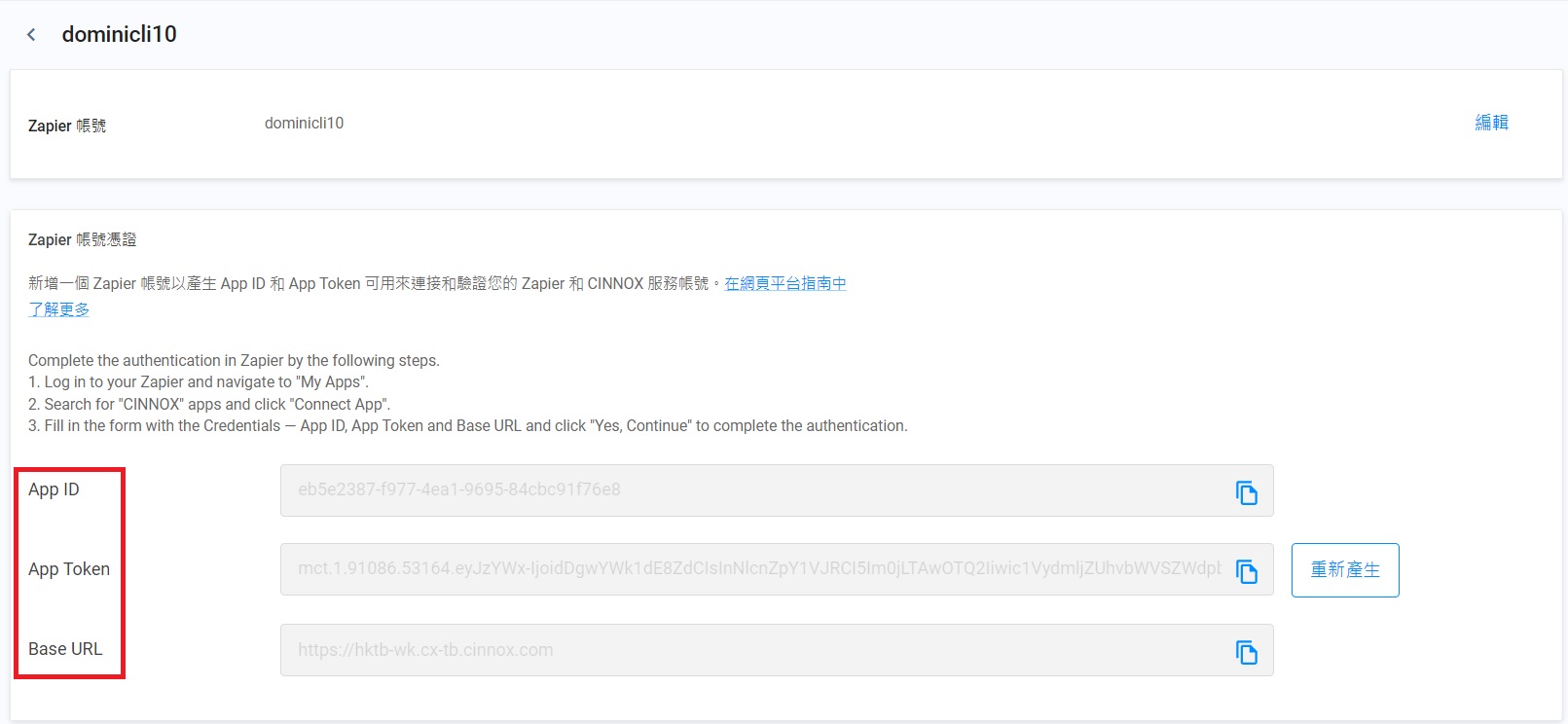
Task: Click inside the App Token field
Action: (x=777, y=569)
